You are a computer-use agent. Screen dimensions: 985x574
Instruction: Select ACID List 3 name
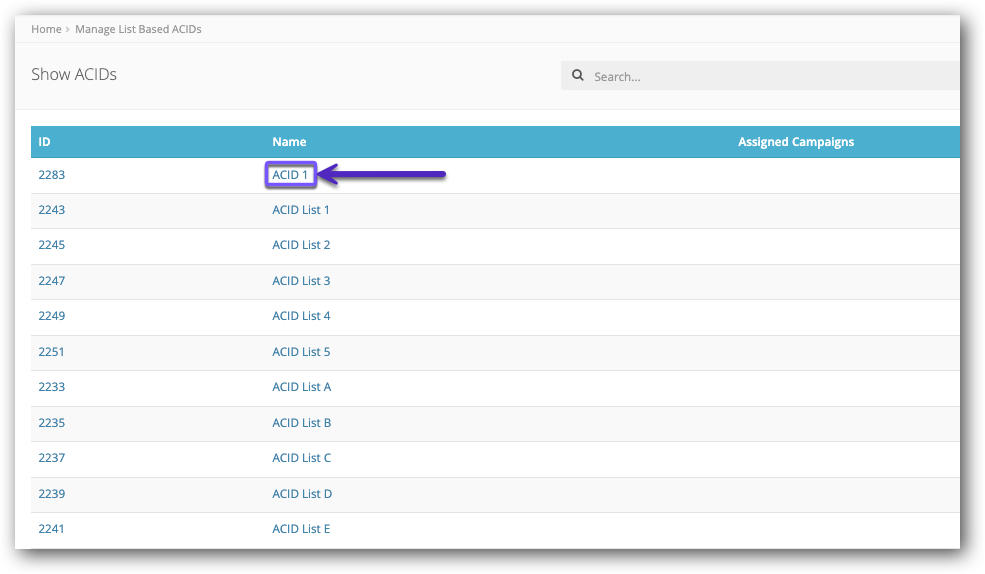[300, 281]
